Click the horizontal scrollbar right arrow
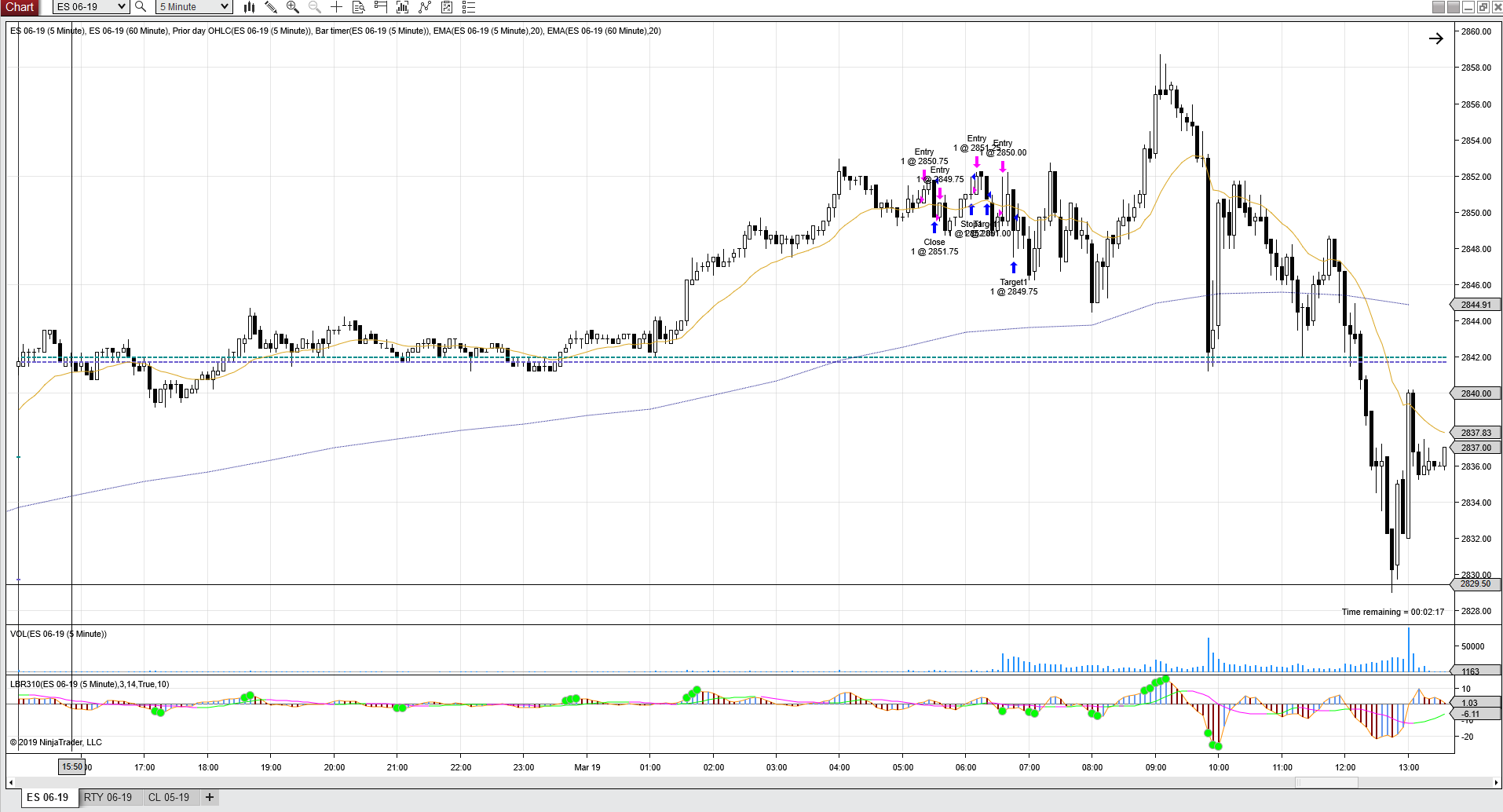 (1495, 782)
